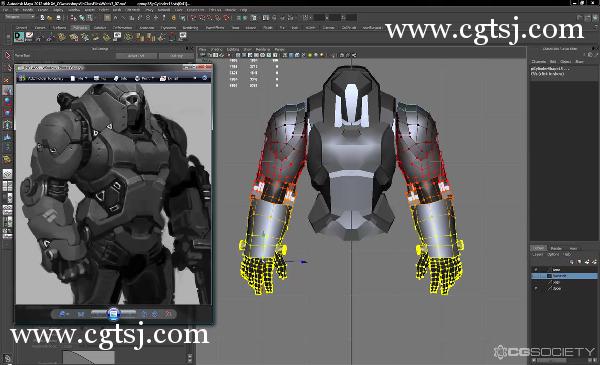Viewport: 600px width, 365px height.
Task: Select the Lasso tool in the toolbox
Action: click(x=8, y=68)
